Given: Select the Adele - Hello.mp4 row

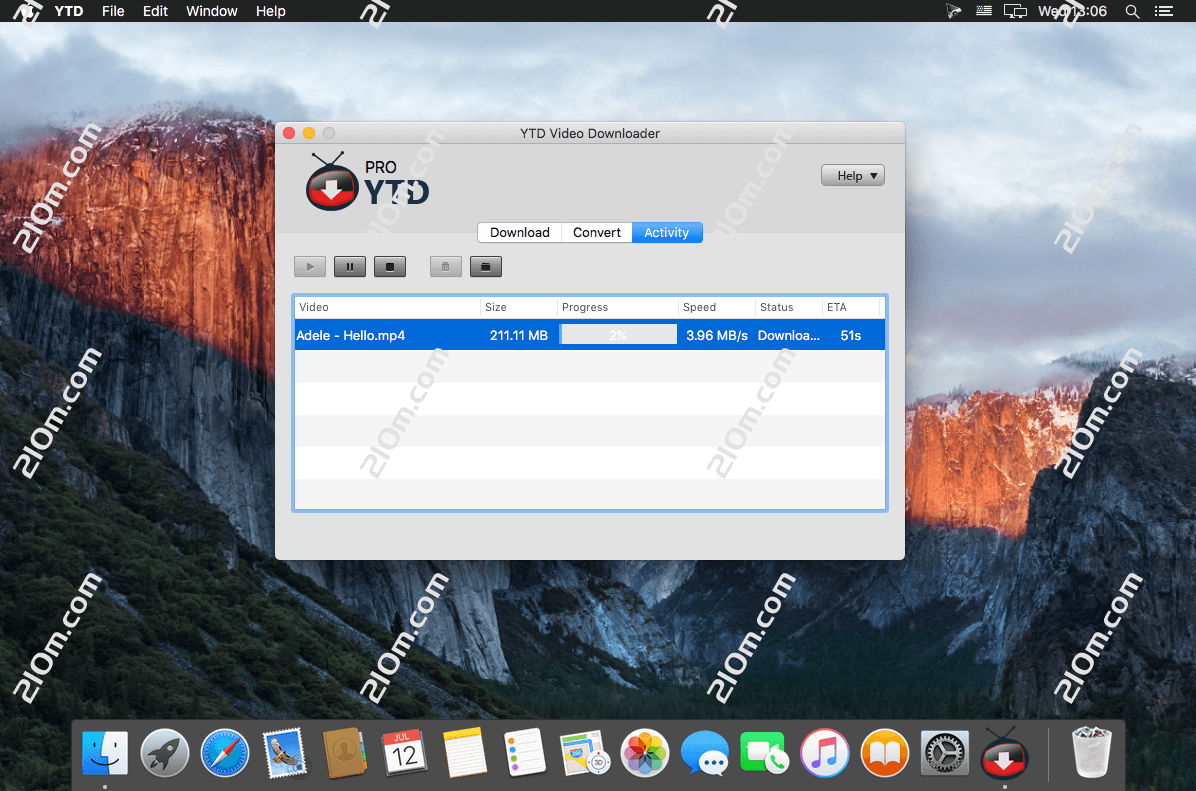Looking at the screenshot, I should click(590, 335).
